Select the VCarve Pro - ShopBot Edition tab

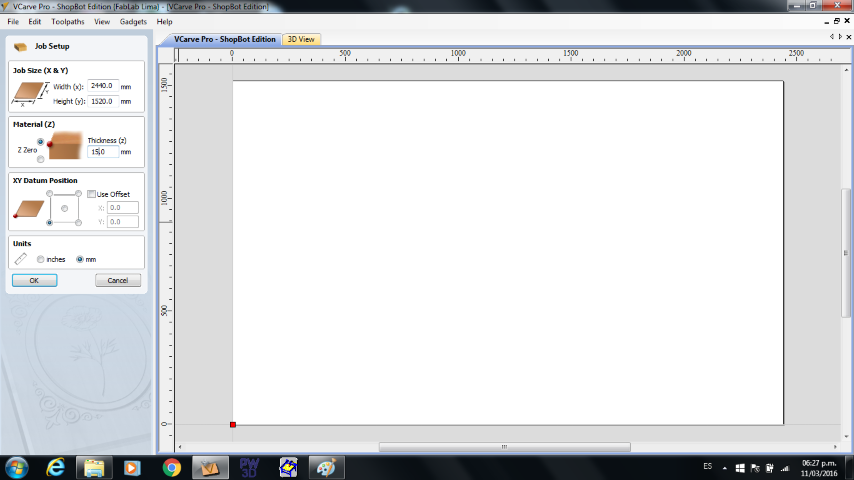click(224, 39)
